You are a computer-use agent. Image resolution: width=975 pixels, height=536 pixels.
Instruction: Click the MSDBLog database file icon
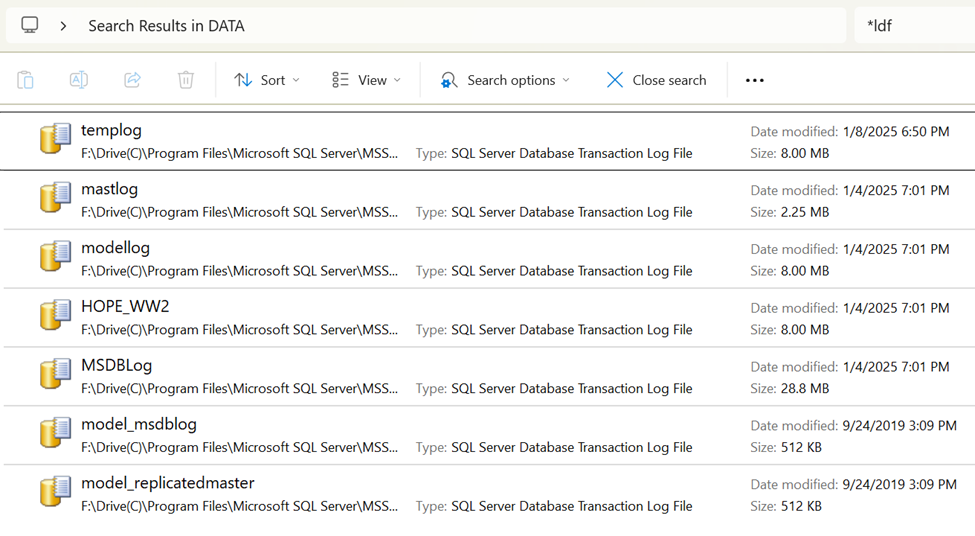[55, 375]
